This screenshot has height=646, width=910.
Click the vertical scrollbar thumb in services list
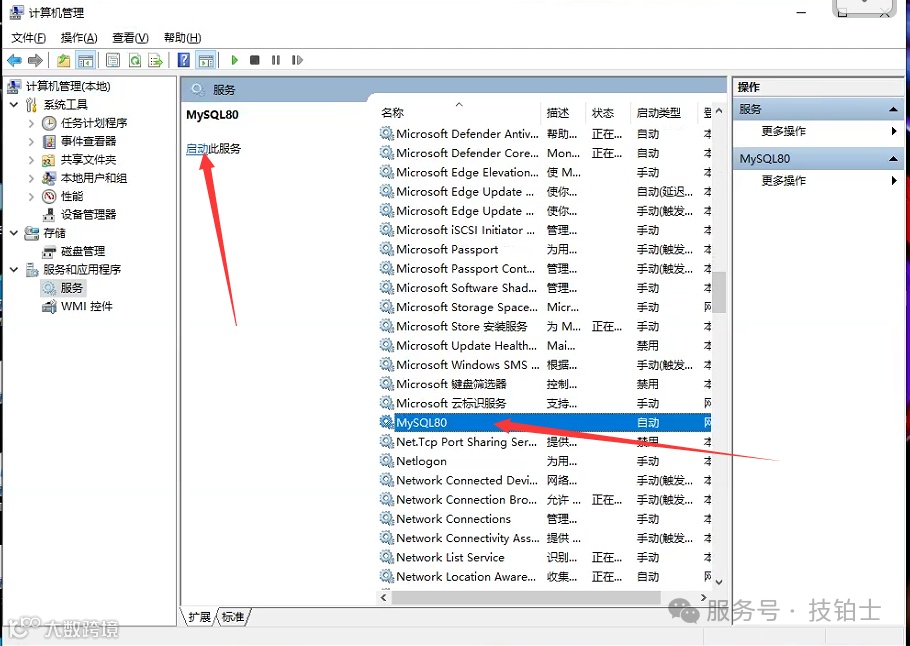click(x=719, y=292)
